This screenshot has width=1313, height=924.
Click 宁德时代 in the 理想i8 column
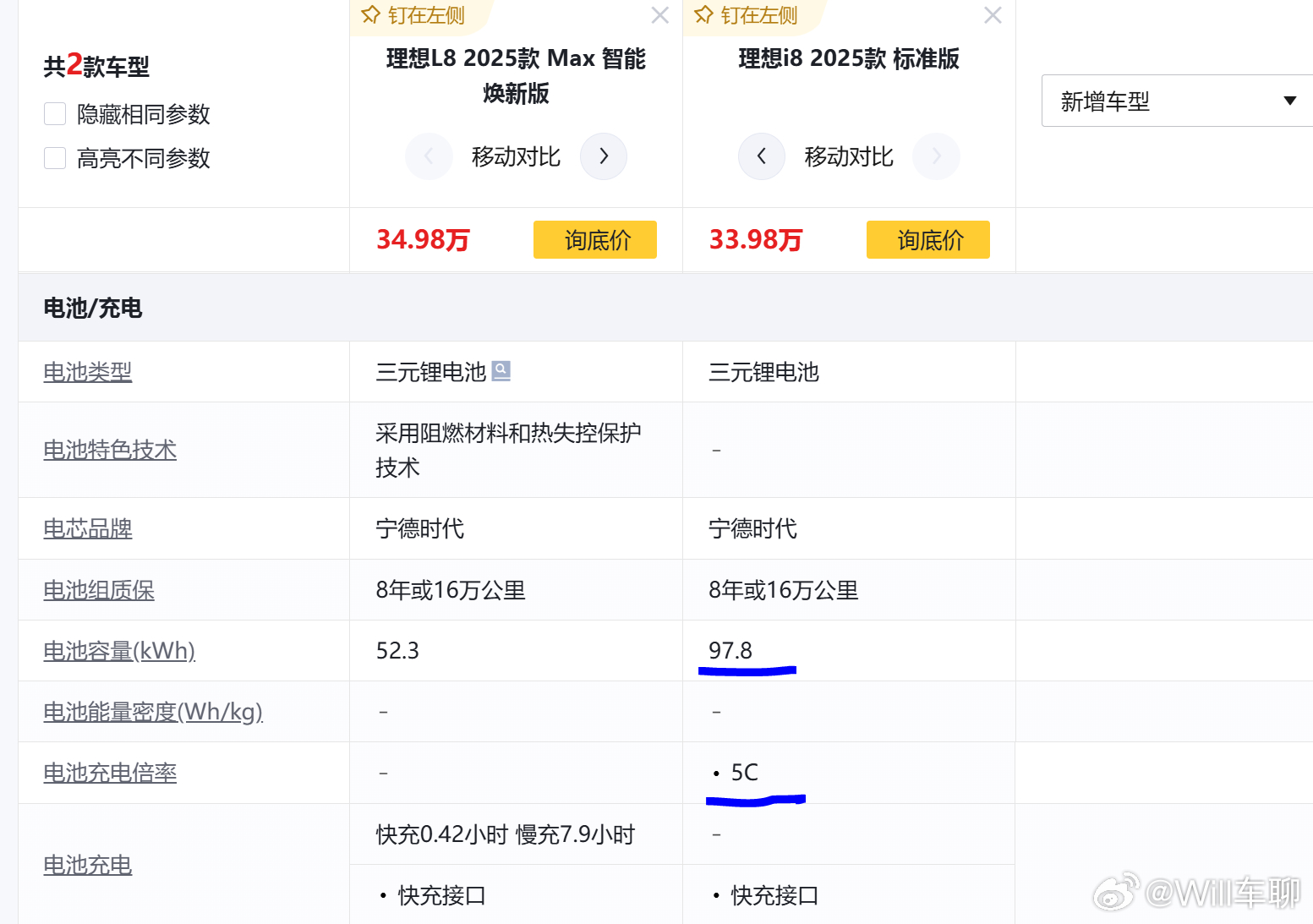tap(753, 529)
